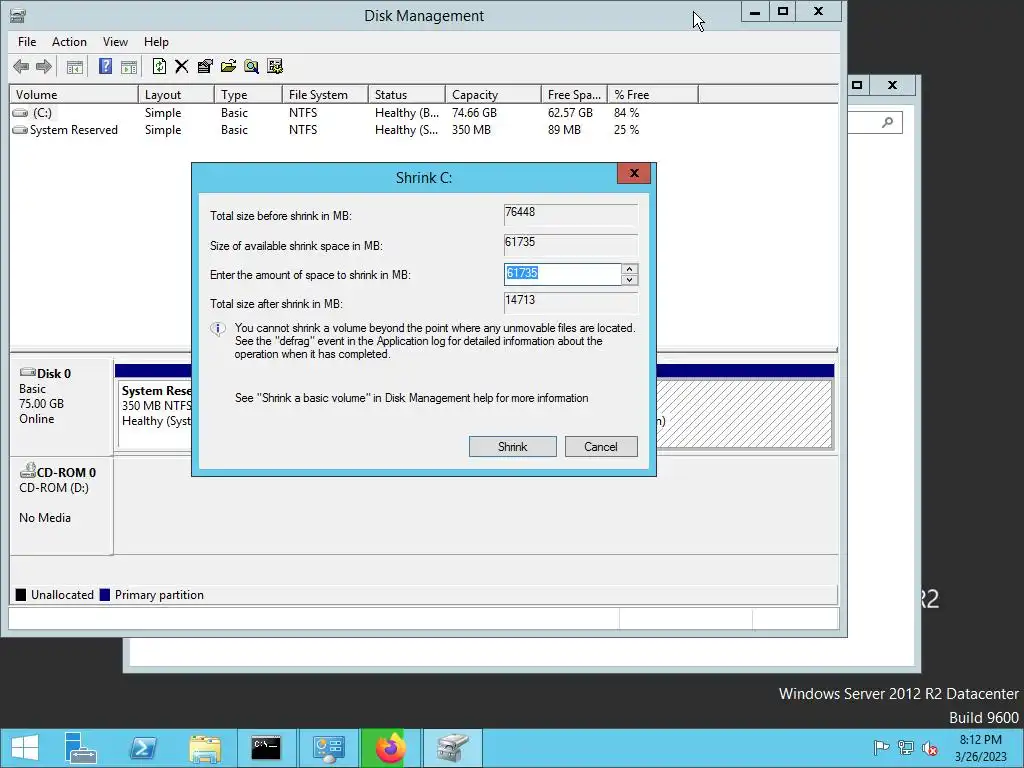Sort by the Capacity column header
Image resolution: width=1024 pixels, height=768 pixels.
[493, 95]
